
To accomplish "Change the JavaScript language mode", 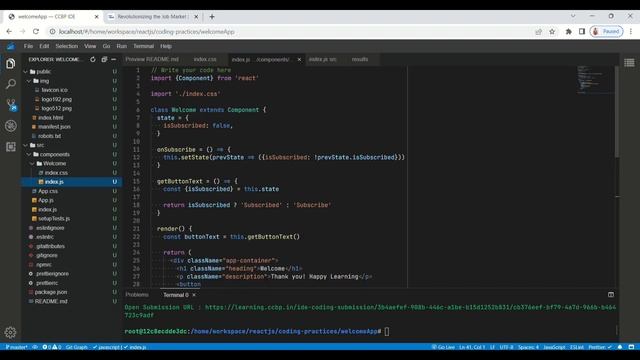I will coord(554,347).
